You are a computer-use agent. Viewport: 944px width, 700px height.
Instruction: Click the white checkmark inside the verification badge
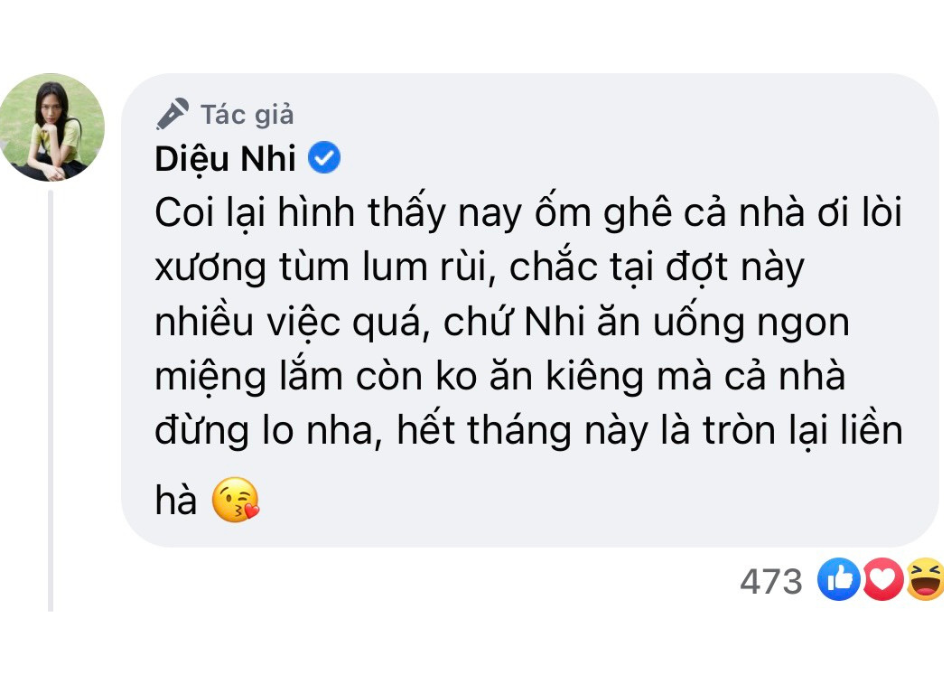coord(325,157)
